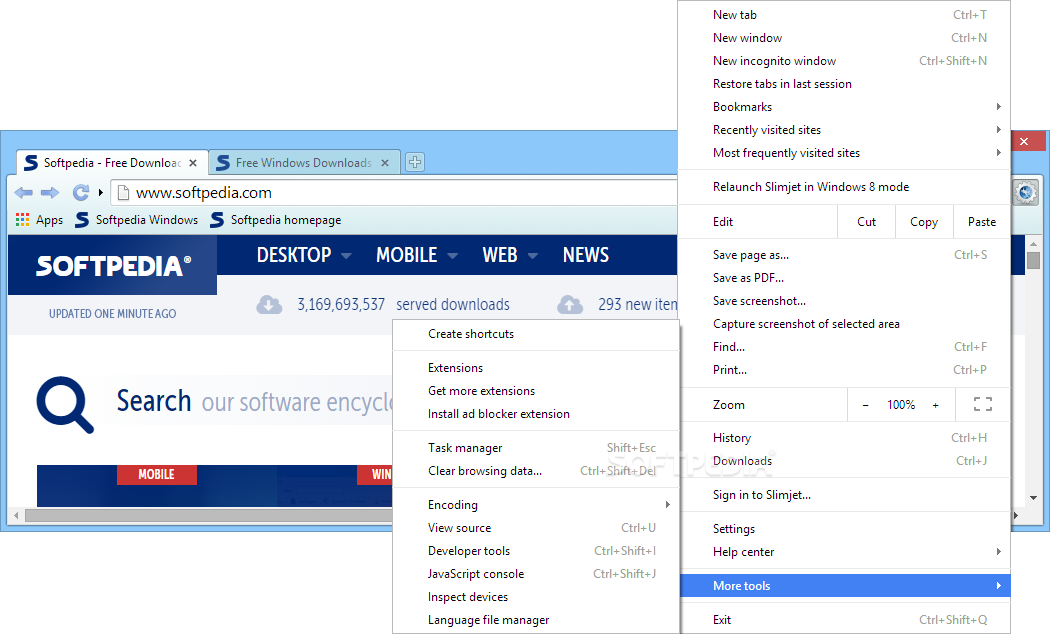
Task: Reload the page with refresh icon
Action: pos(80,193)
